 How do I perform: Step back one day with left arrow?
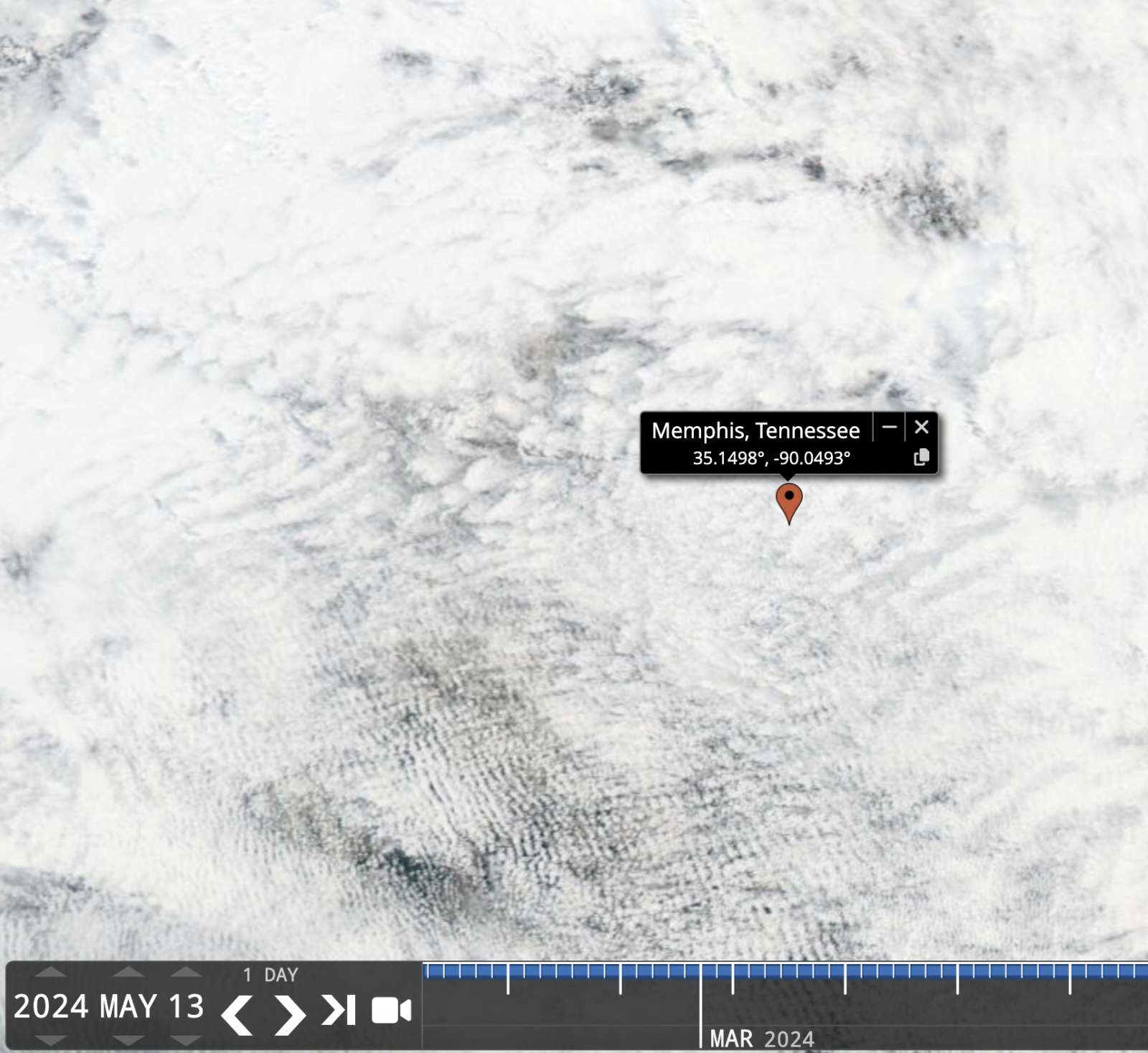[x=237, y=1014]
